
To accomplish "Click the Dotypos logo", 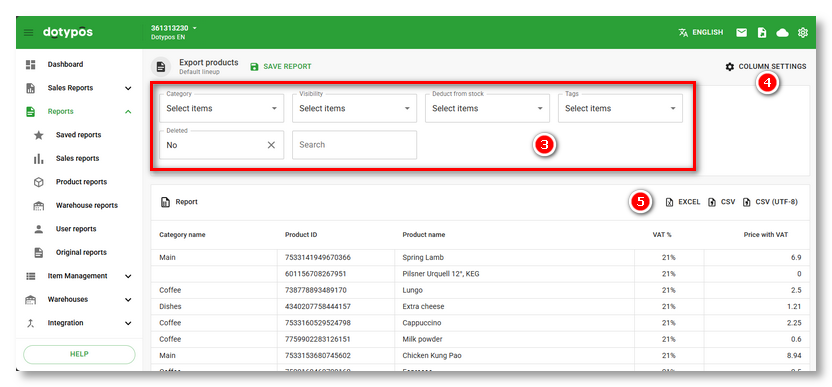I will (x=67, y=32).
